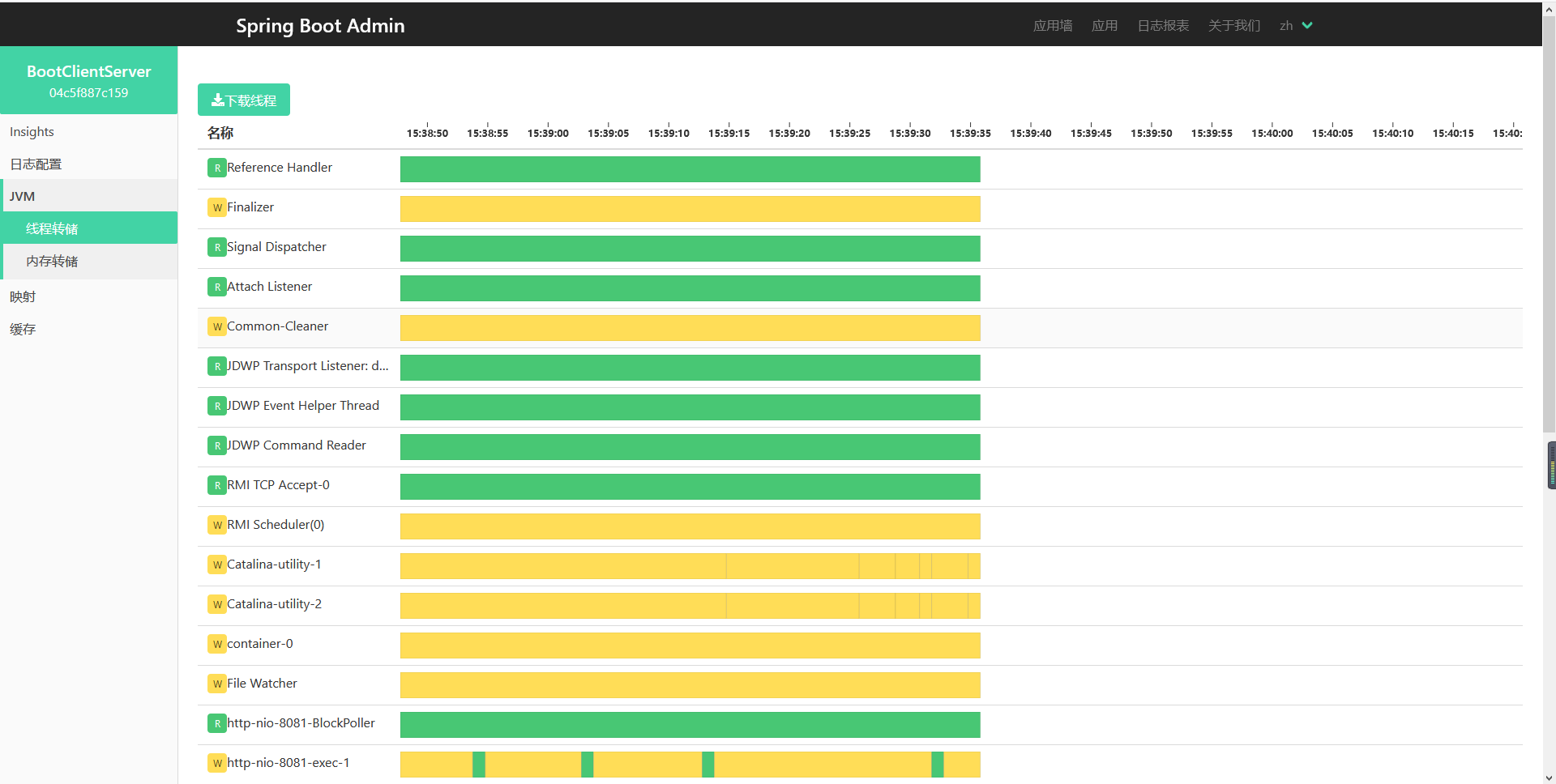Click the W badge for Catalina-utility-1

point(216,565)
